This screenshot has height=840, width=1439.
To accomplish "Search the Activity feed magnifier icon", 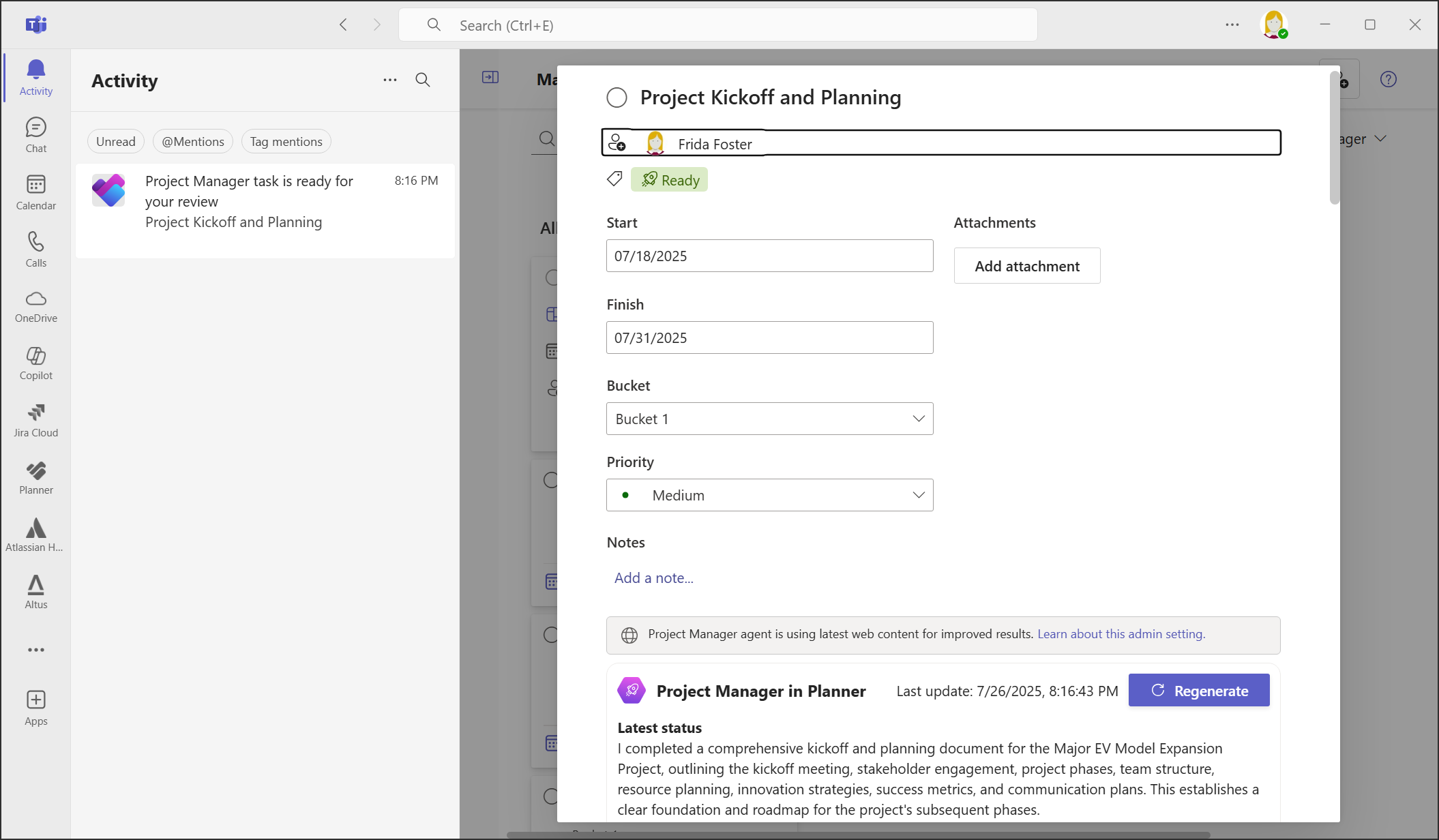I will (423, 80).
